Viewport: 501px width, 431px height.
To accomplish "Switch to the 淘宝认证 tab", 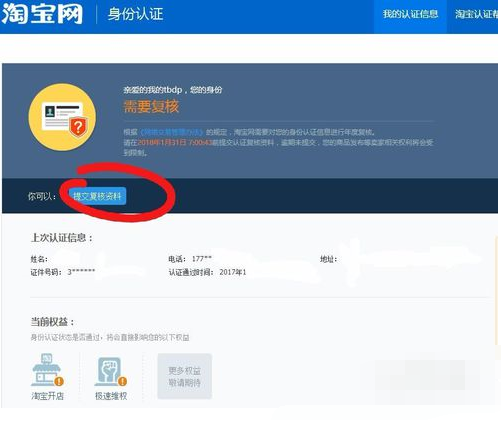I will [x=476, y=14].
